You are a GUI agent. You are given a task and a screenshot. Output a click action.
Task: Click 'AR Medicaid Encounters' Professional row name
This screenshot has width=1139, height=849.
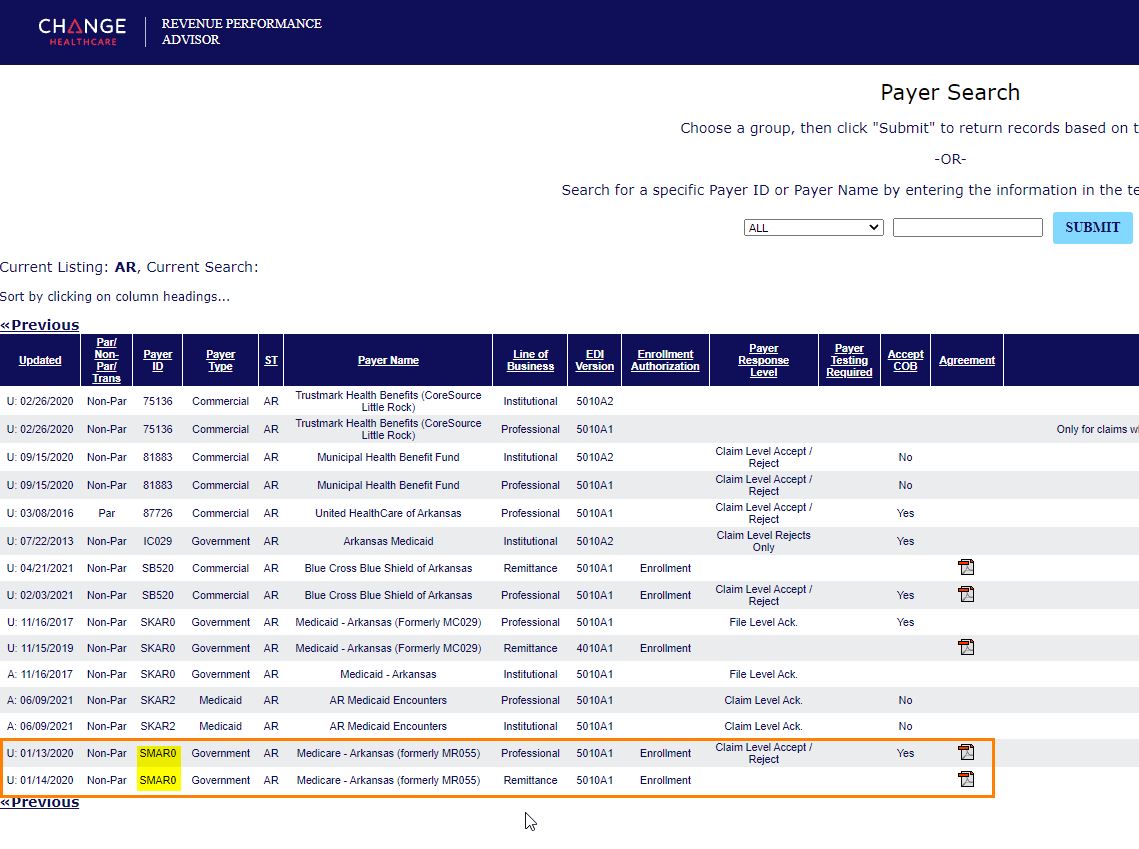[388, 700]
